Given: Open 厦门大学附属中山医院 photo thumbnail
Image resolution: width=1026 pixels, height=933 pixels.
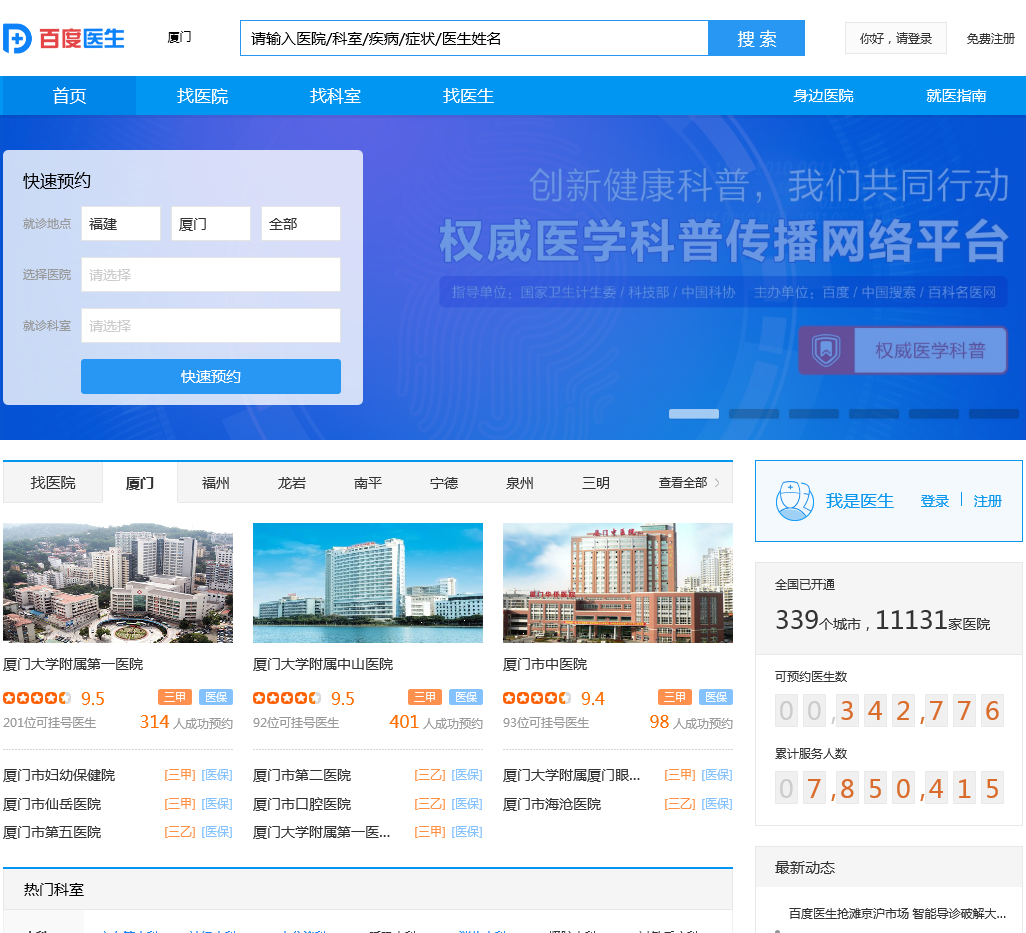Looking at the screenshot, I should (x=368, y=582).
